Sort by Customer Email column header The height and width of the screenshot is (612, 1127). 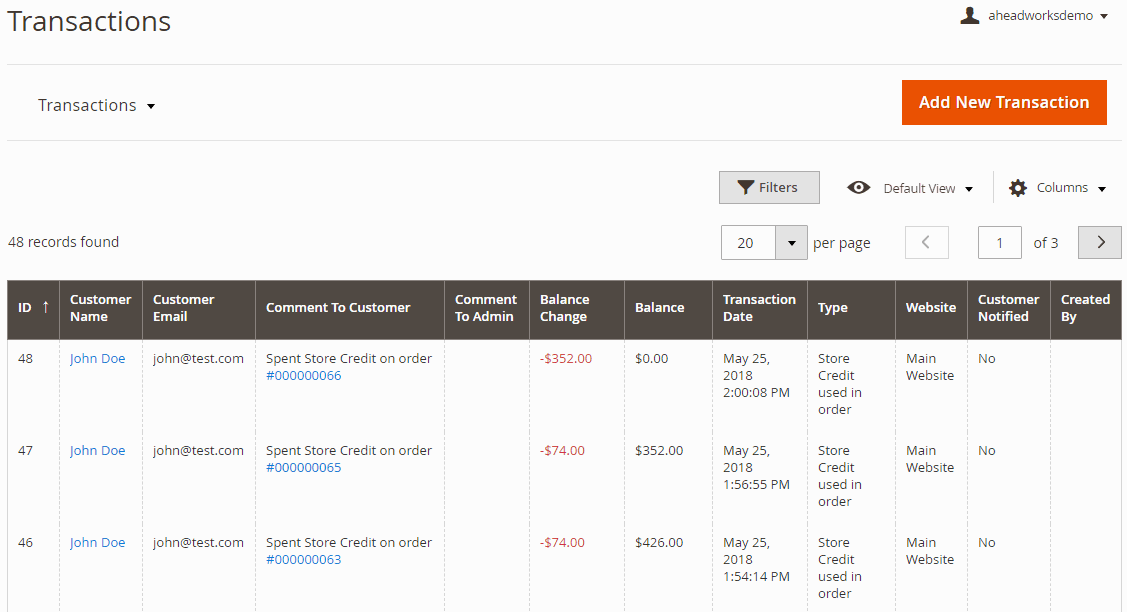198,308
